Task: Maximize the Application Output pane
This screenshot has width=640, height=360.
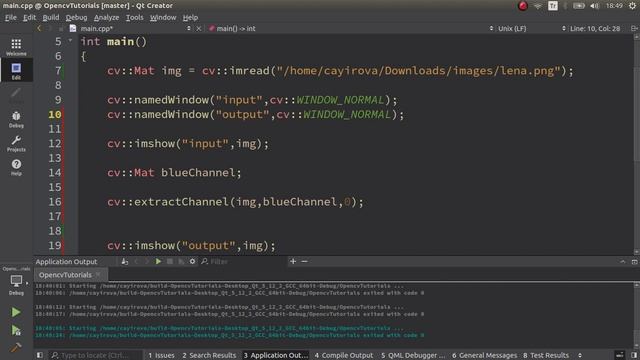Action: pyautogui.click(x=634, y=262)
